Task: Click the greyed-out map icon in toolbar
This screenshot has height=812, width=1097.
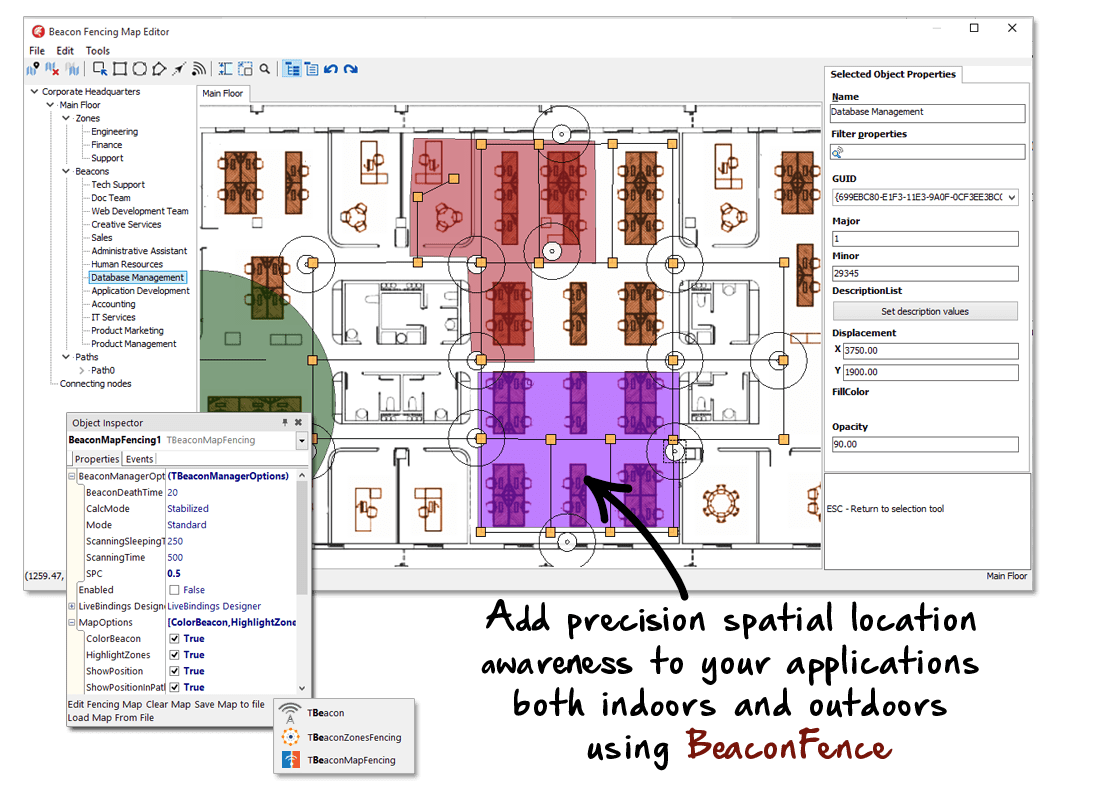Action: point(72,69)
